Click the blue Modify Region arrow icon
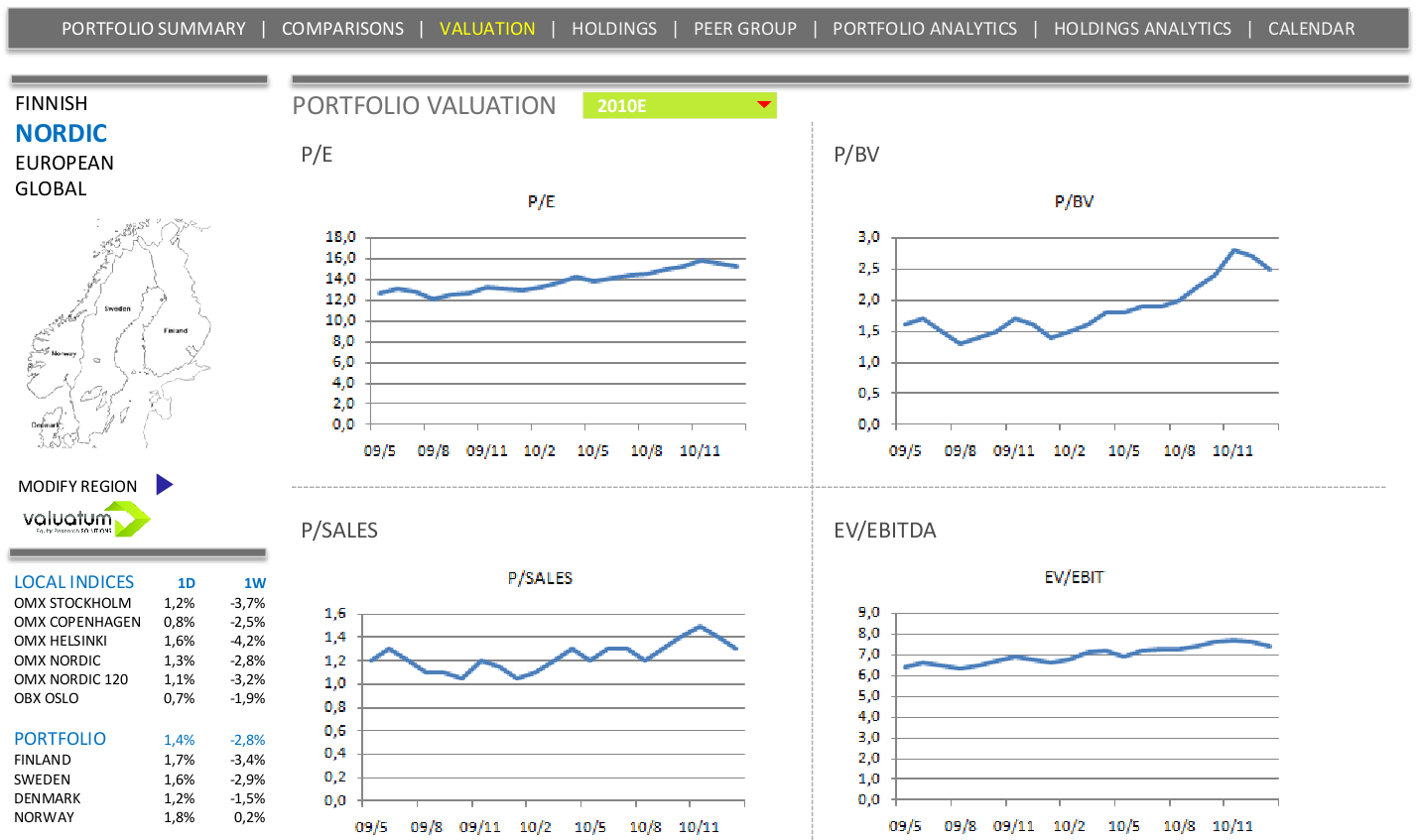This screenshot has height=840, width=1417. point(165,485)
